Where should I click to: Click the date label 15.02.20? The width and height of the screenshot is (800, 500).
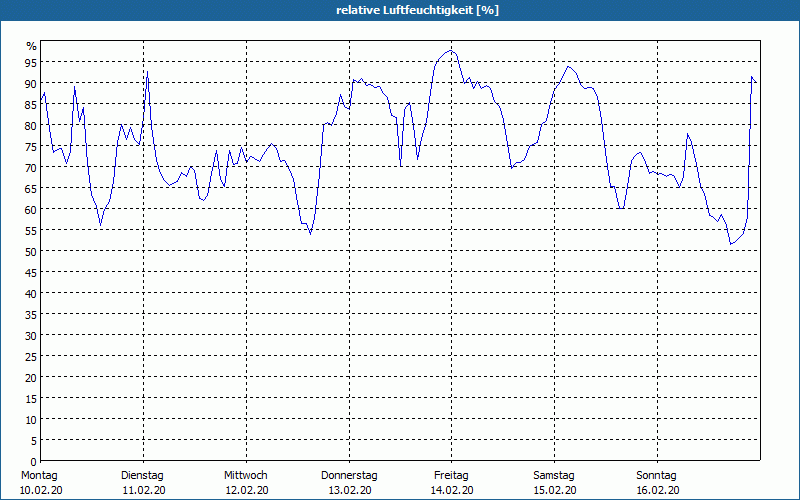point(554,490)
